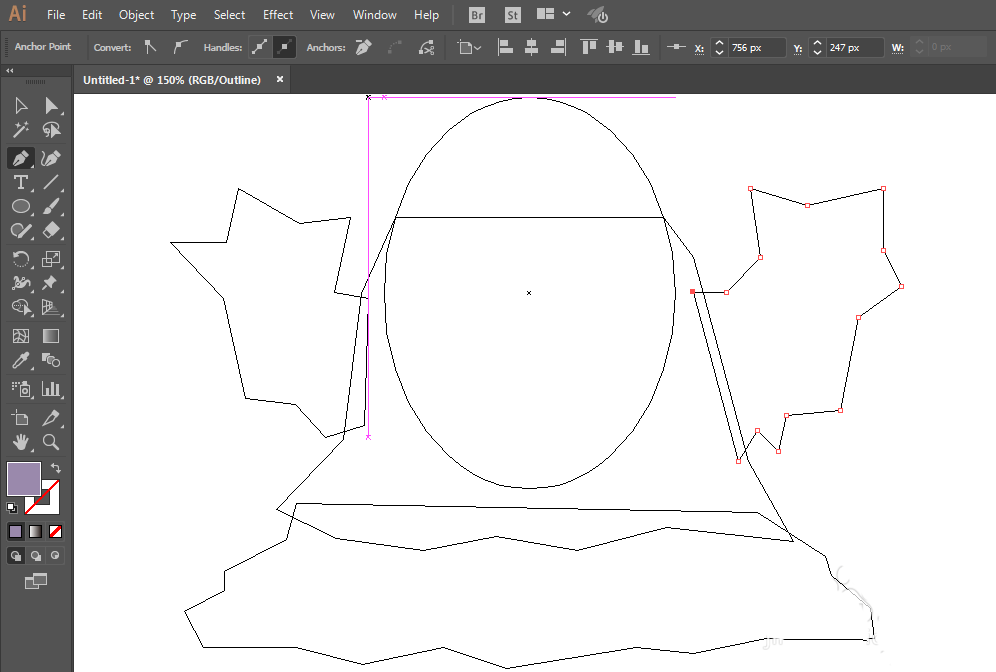Select the Shape Builder tool
This screenshot has height=672, width=996.
pyautogui.click(x=20, y=307)
